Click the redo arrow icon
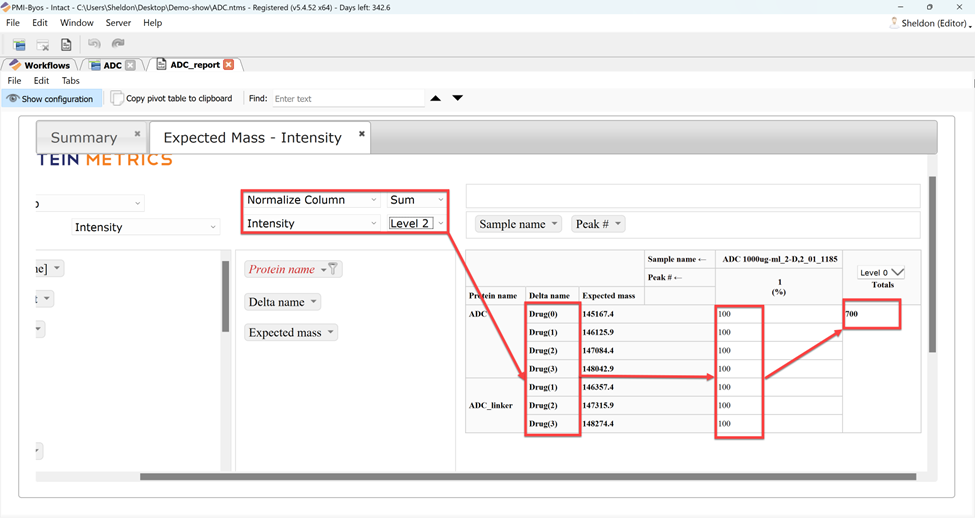Image resolution: width=975 pixels, height=518 pixels. (118, 45)
